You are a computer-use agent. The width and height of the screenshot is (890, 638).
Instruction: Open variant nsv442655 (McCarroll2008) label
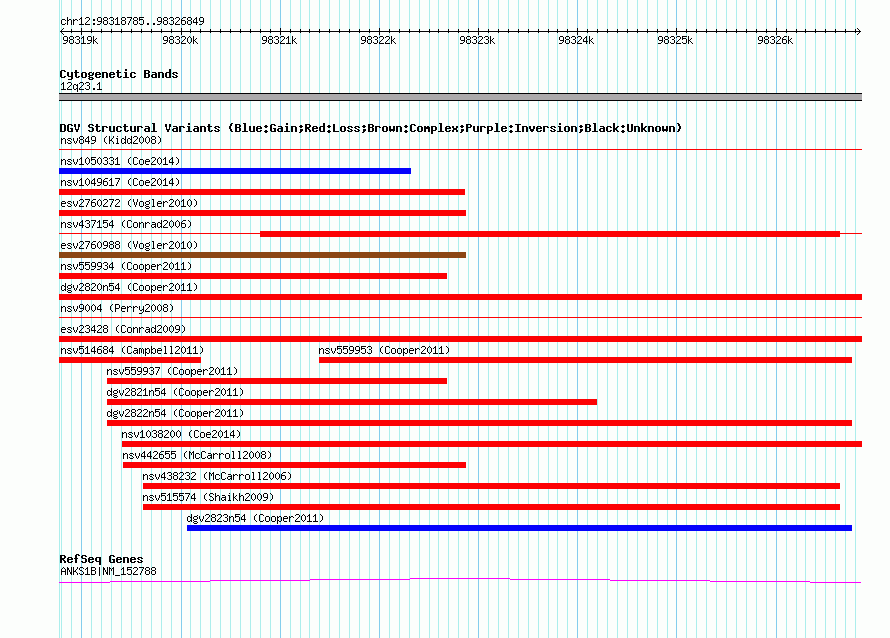tap(197, 455)
